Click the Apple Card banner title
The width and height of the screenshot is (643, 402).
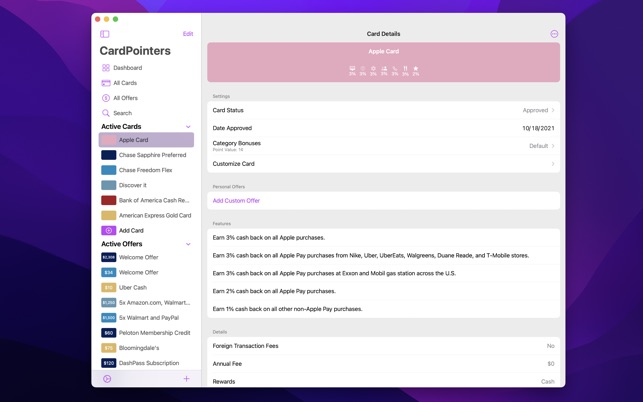(383, 51)
